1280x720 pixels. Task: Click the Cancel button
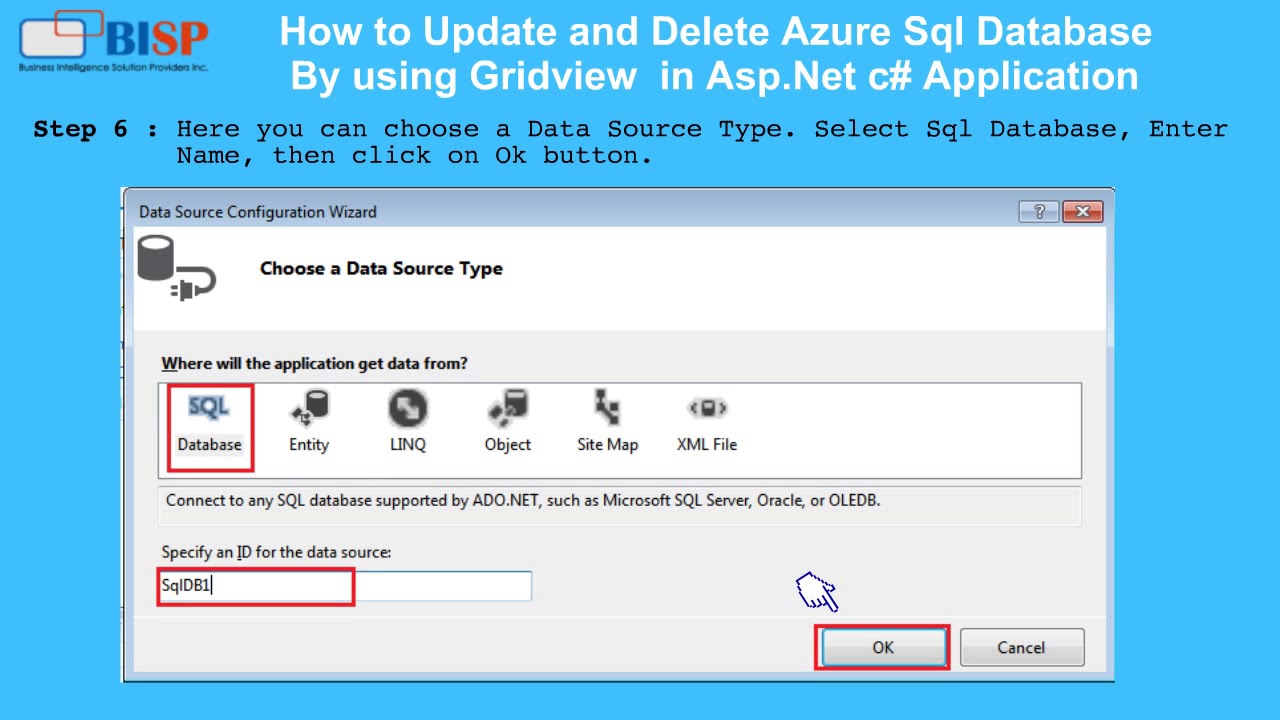tap(1021, 648)
